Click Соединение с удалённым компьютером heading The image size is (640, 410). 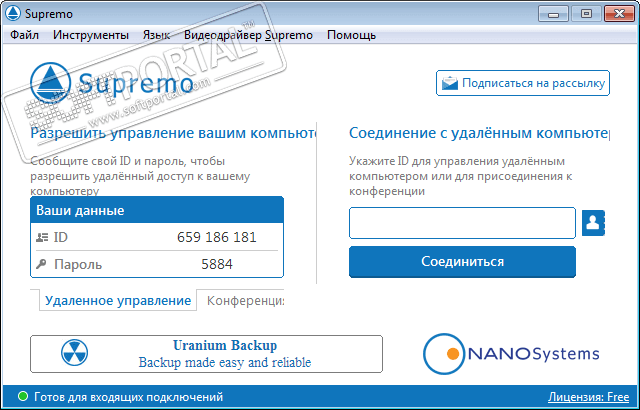480,133
